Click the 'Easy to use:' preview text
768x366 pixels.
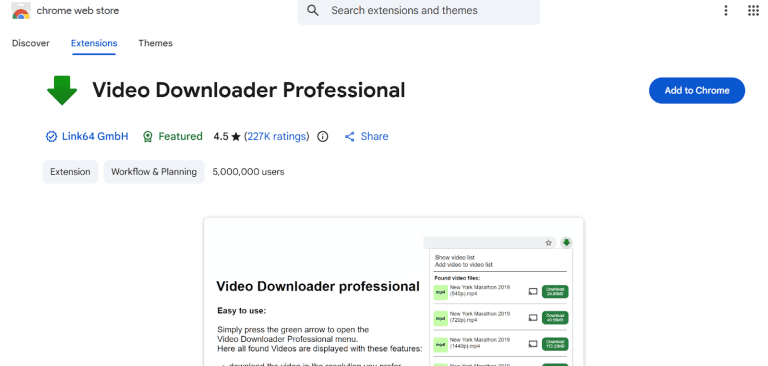click(241, 311)
